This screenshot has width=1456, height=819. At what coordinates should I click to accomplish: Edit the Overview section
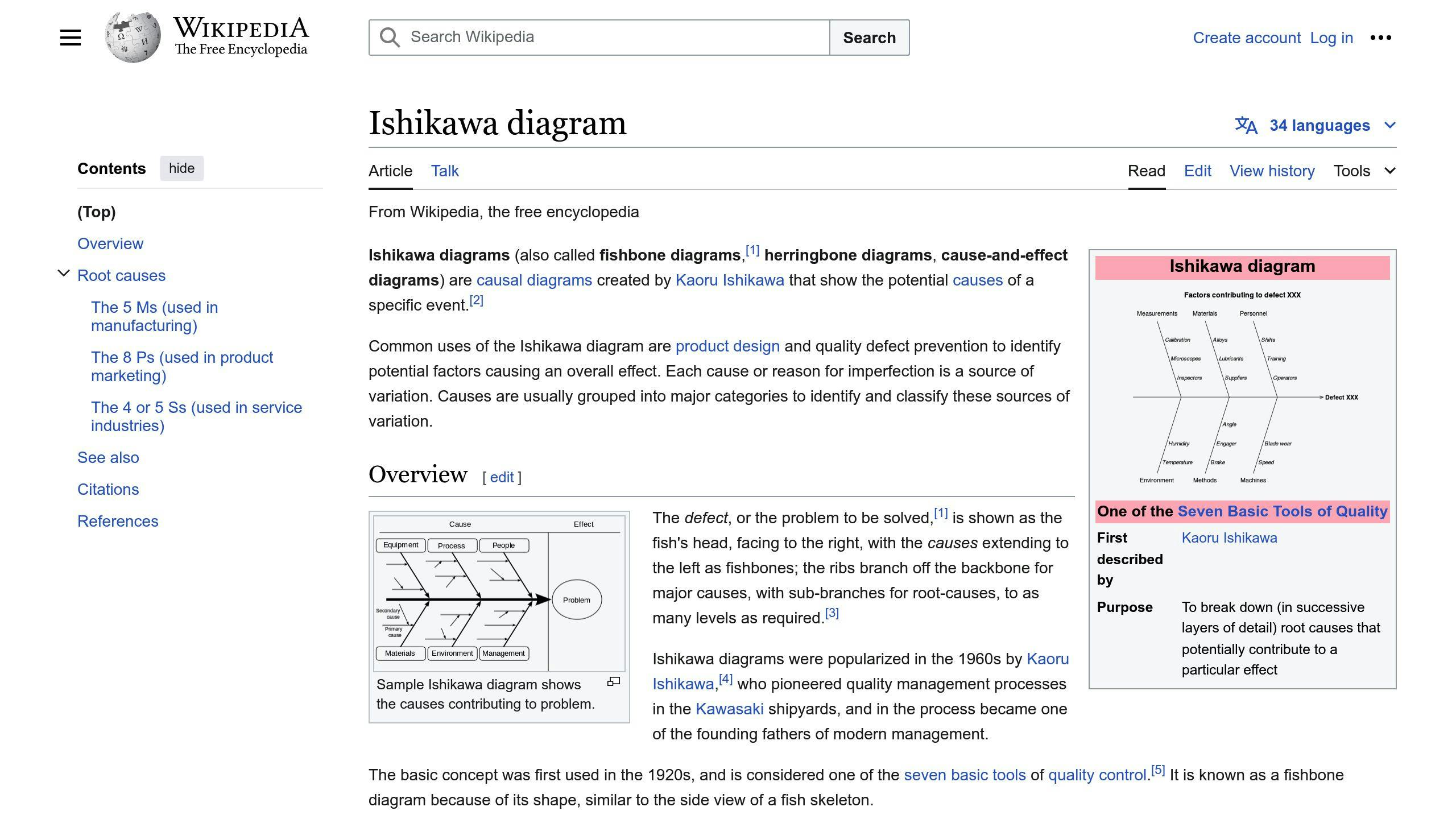click(x=502, y=477)
